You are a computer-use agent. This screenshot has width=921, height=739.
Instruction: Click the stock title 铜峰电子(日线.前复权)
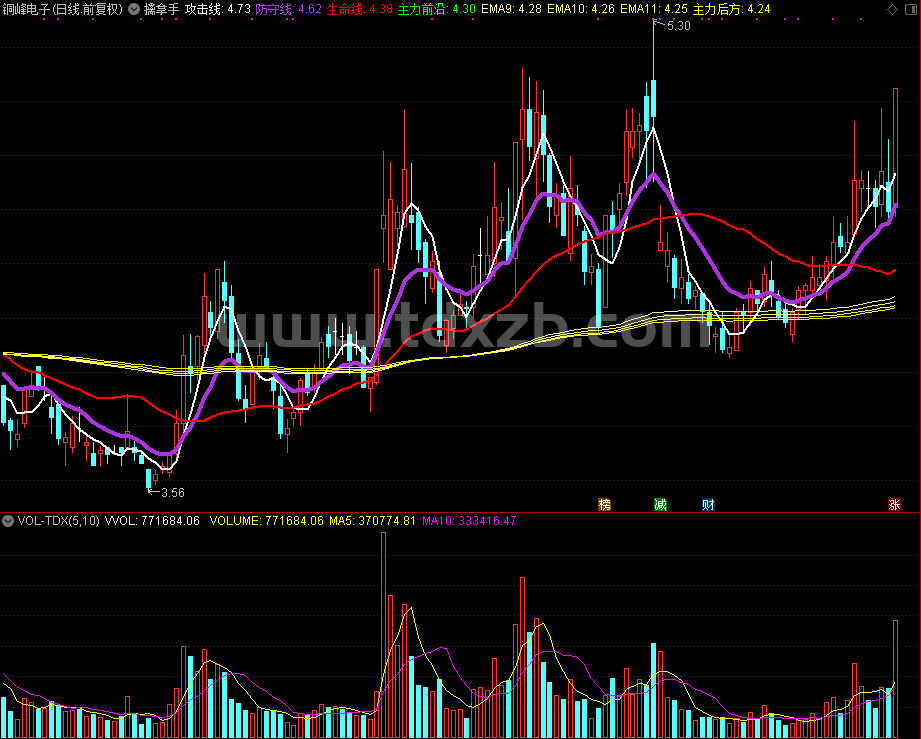(x=62, y=9)
